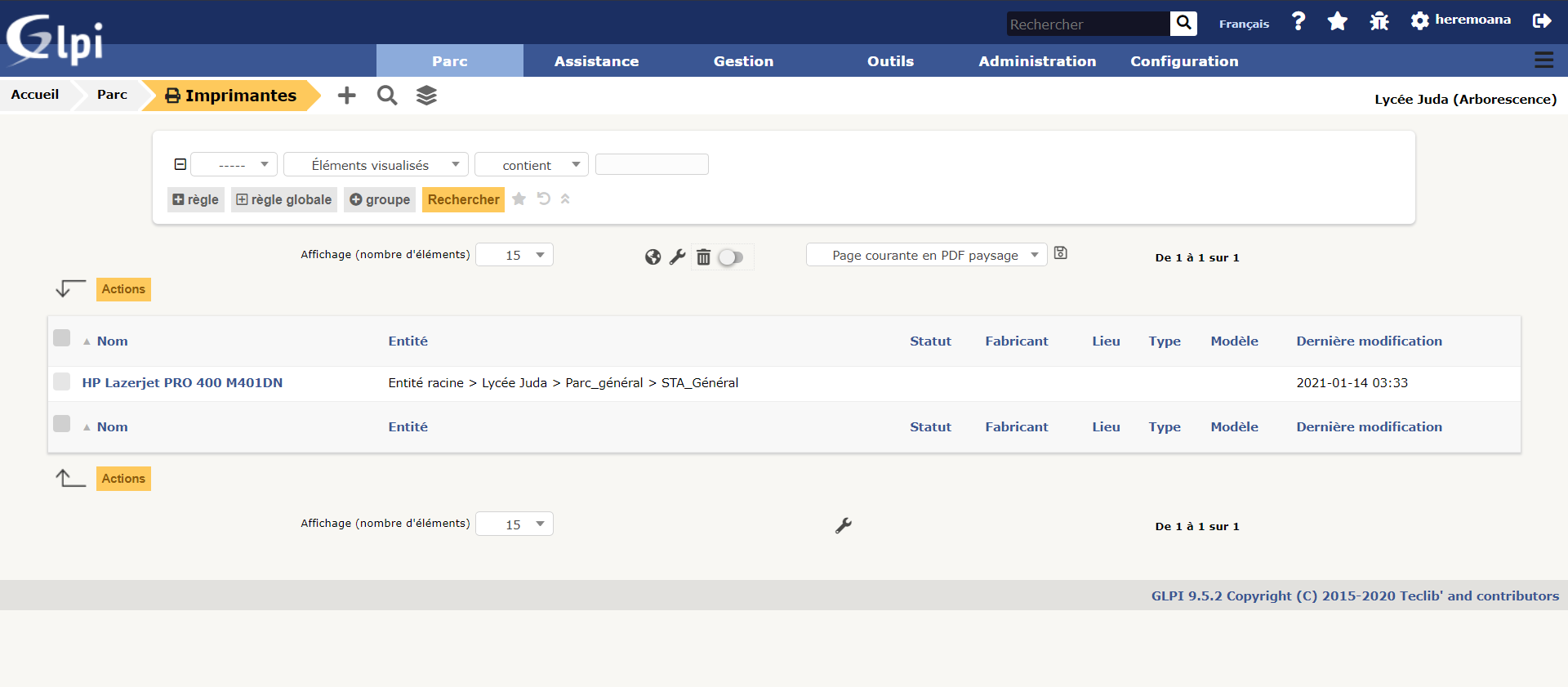1568x687 pixels.
Task: Open the HP Lazerjet PRO 400 M401DN link
Action: click(182, 382)
